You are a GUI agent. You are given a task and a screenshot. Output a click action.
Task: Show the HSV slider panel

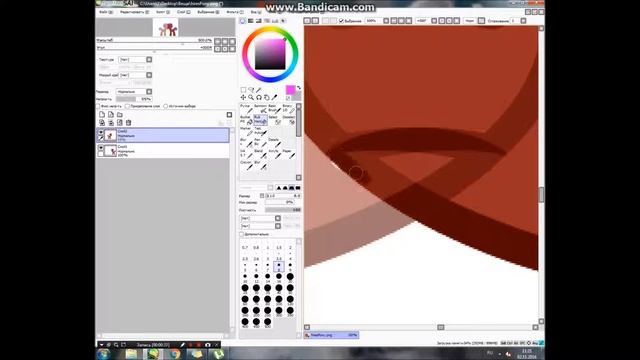coord(258,21)
